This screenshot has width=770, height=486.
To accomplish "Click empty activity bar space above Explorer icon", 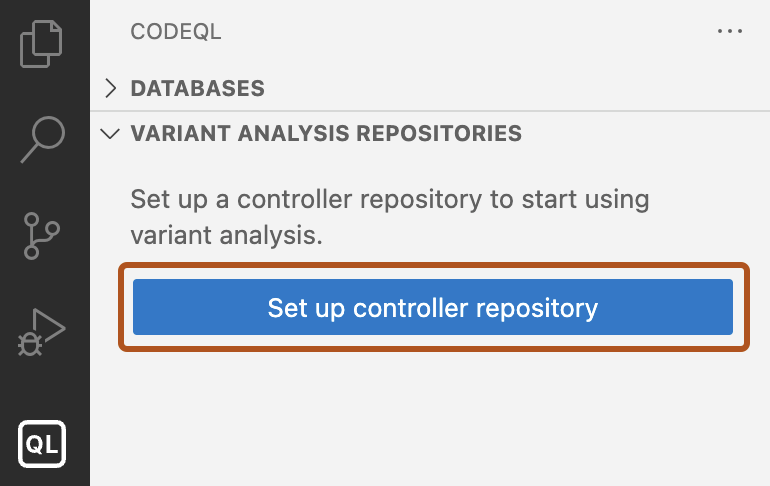I will tap(42, 6).
